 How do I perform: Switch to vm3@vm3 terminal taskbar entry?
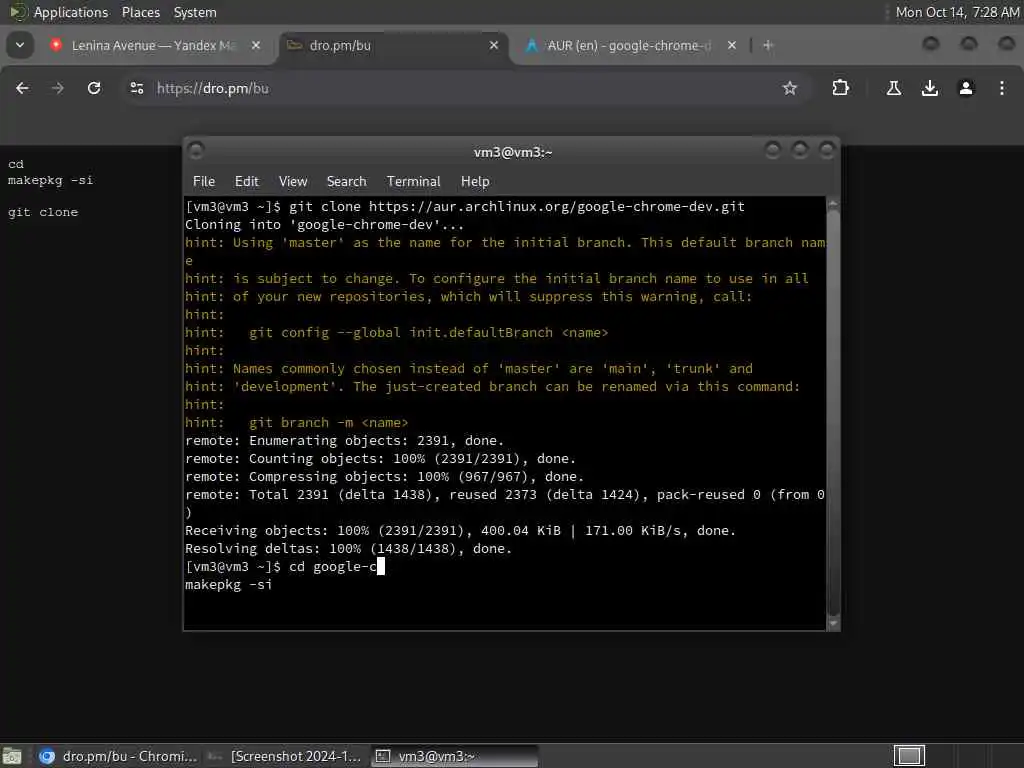tap(455, 756)
